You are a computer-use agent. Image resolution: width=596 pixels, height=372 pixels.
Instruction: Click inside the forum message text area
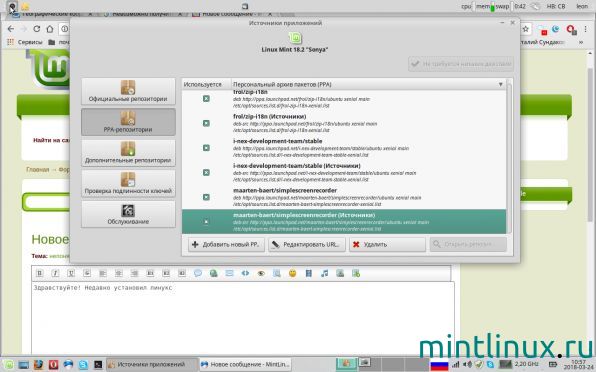click(243, 318)
